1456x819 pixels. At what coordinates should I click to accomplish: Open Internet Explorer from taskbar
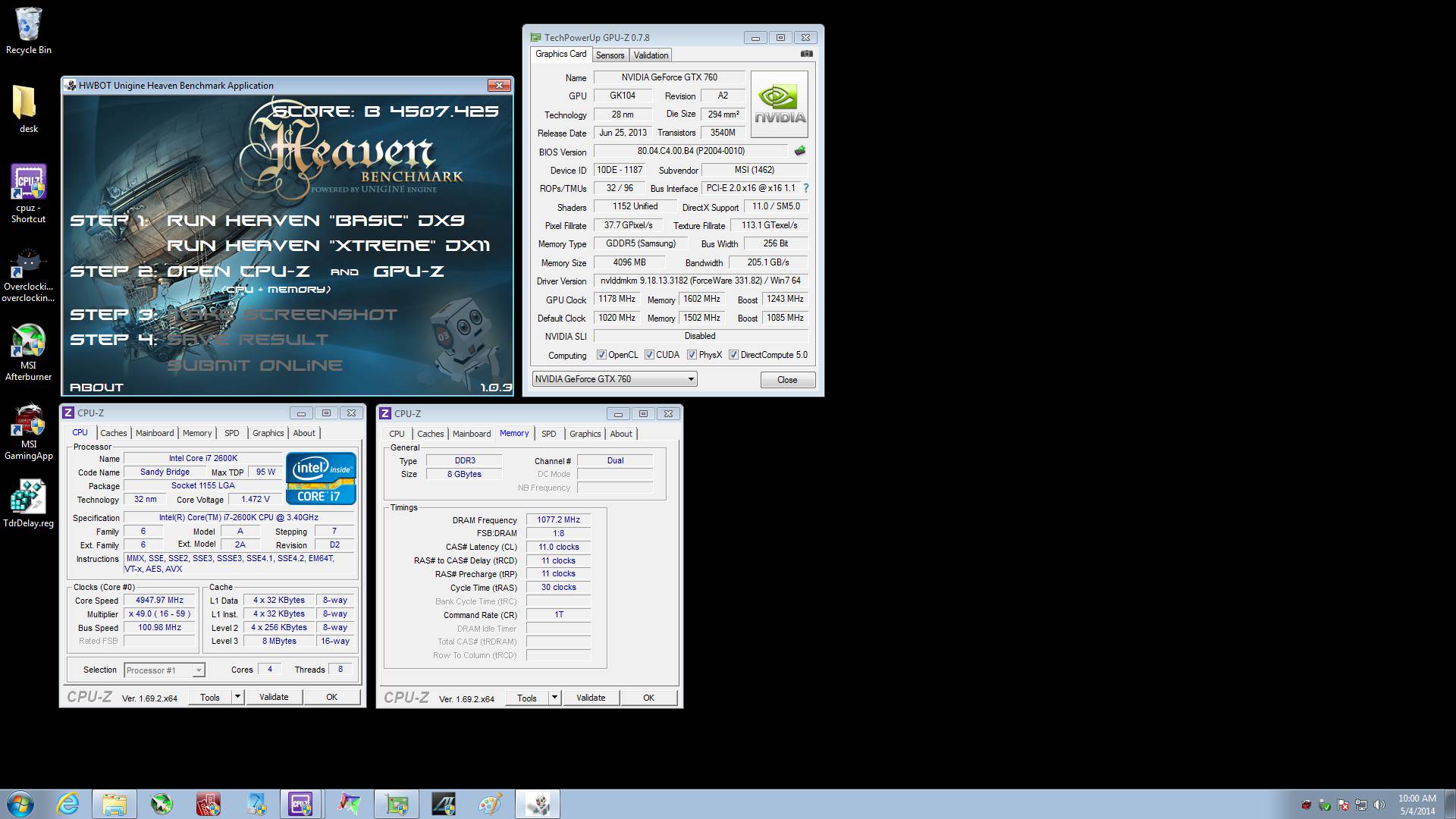(68, 804)
